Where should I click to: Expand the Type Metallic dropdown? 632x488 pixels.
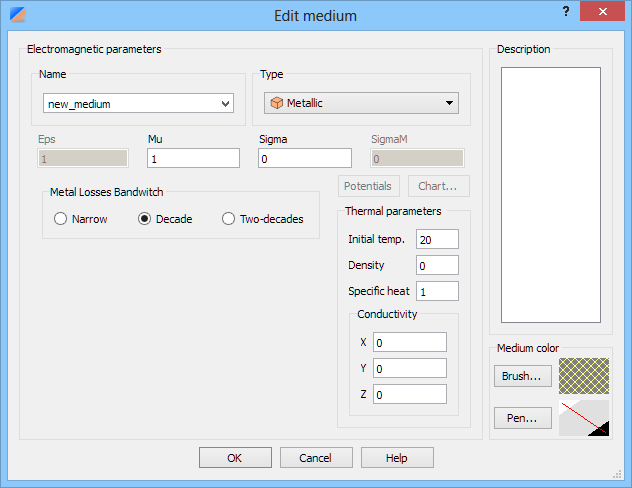click(362, 103)
